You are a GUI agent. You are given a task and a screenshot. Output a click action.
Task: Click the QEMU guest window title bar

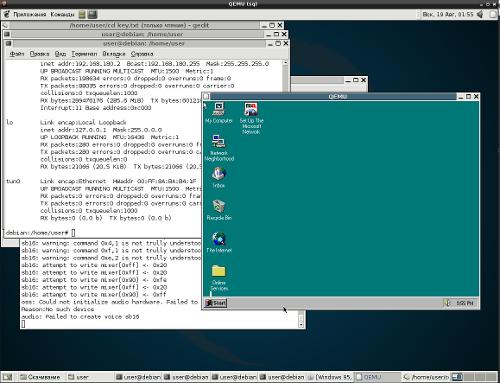tap(337, 96)
